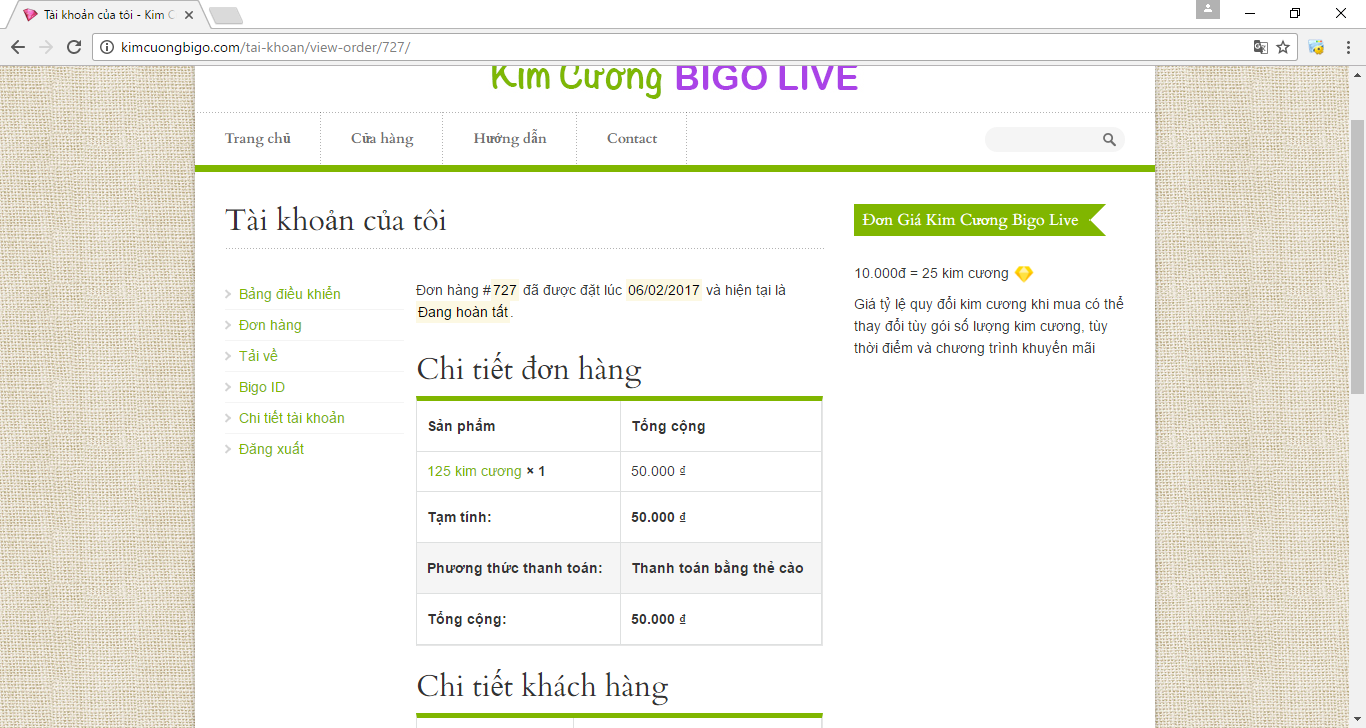Click the scrollbar up arrow
The width and height of the screenshot is (1366, 728).
point(1357,74)
